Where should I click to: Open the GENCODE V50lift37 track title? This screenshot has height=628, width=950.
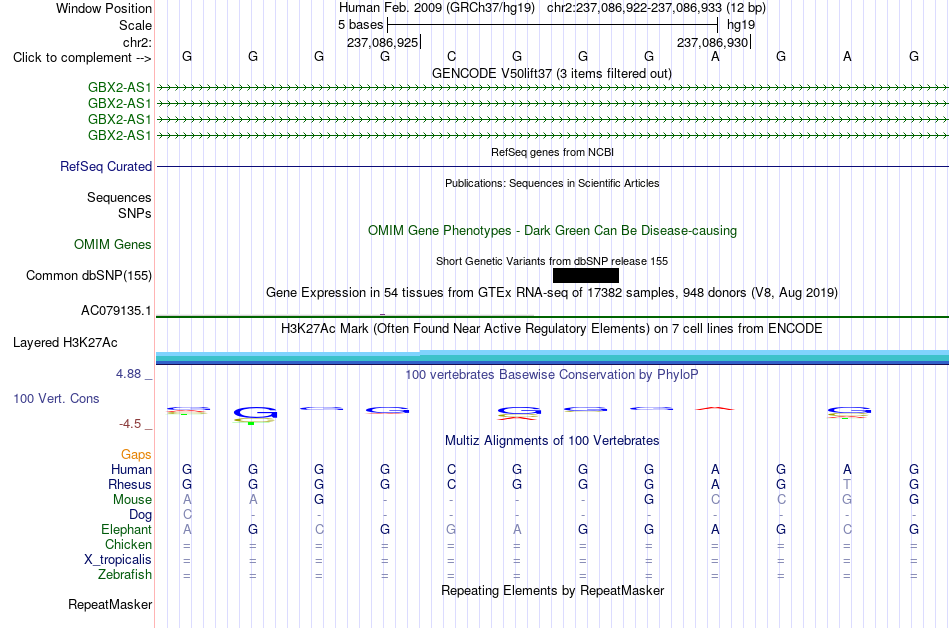(x=552, y=74)
